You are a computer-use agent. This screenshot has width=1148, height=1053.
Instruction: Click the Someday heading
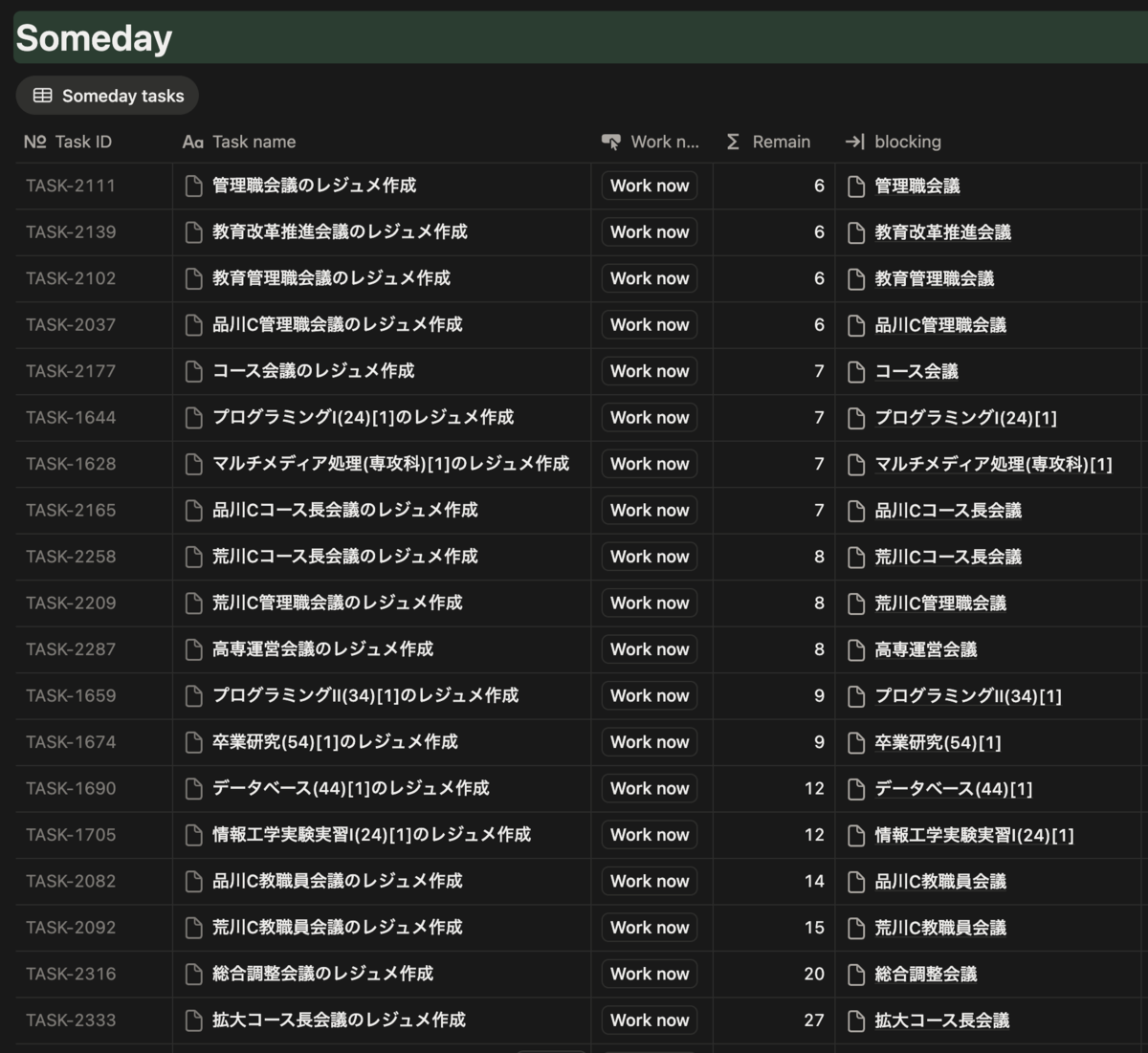pyautogui.click(x=94, y=38)
